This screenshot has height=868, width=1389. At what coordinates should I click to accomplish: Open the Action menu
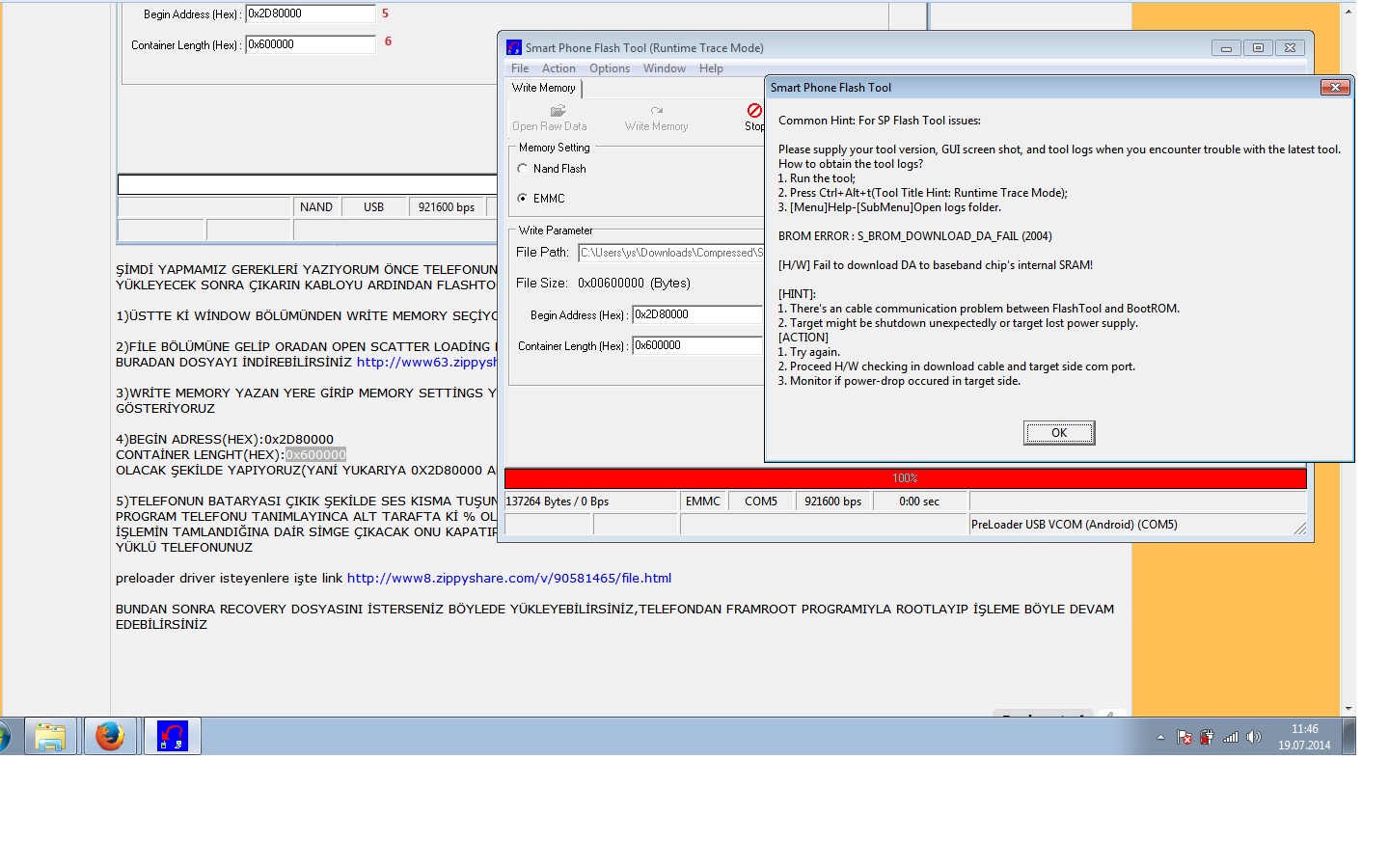point(558,68)
